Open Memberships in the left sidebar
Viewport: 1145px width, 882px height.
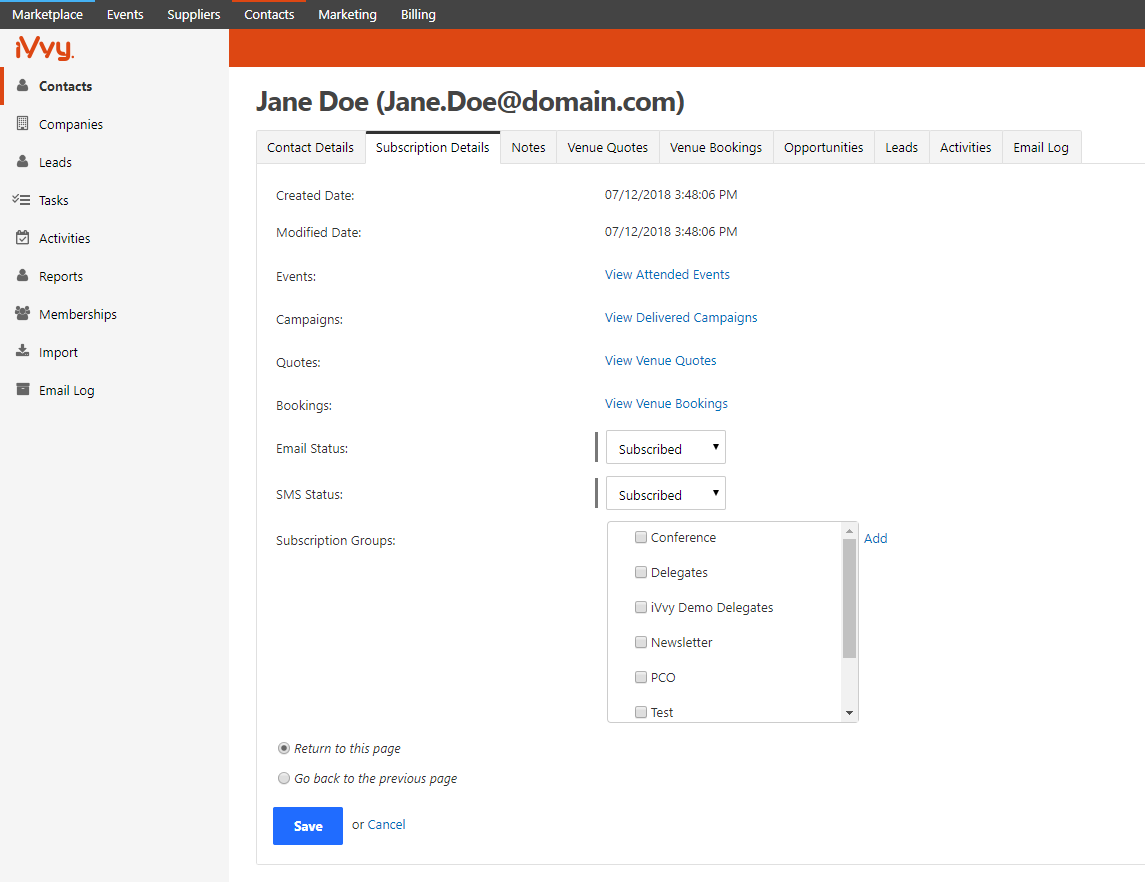[115, 314]
